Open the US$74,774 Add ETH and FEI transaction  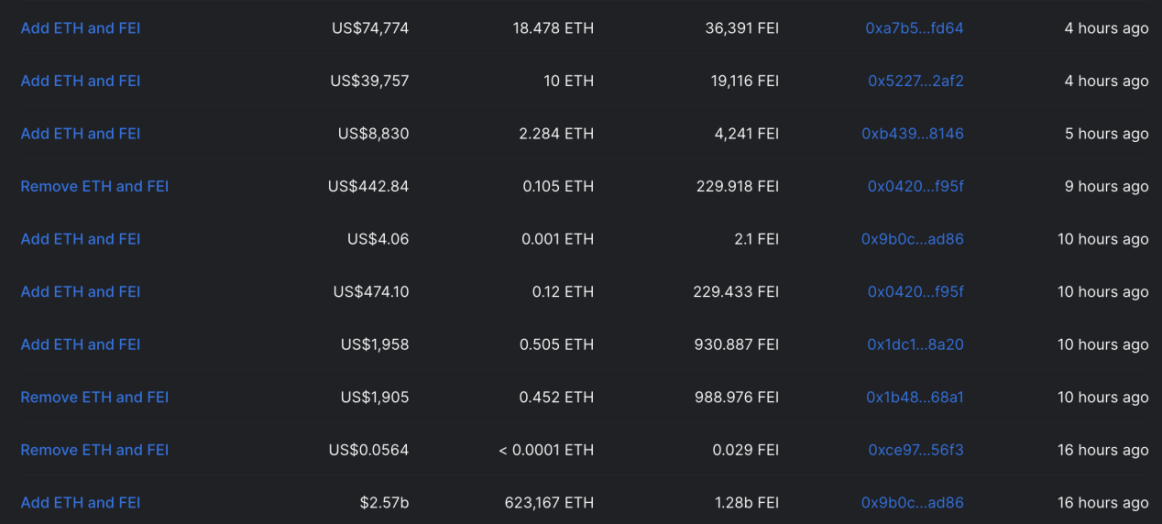(80, 28)
